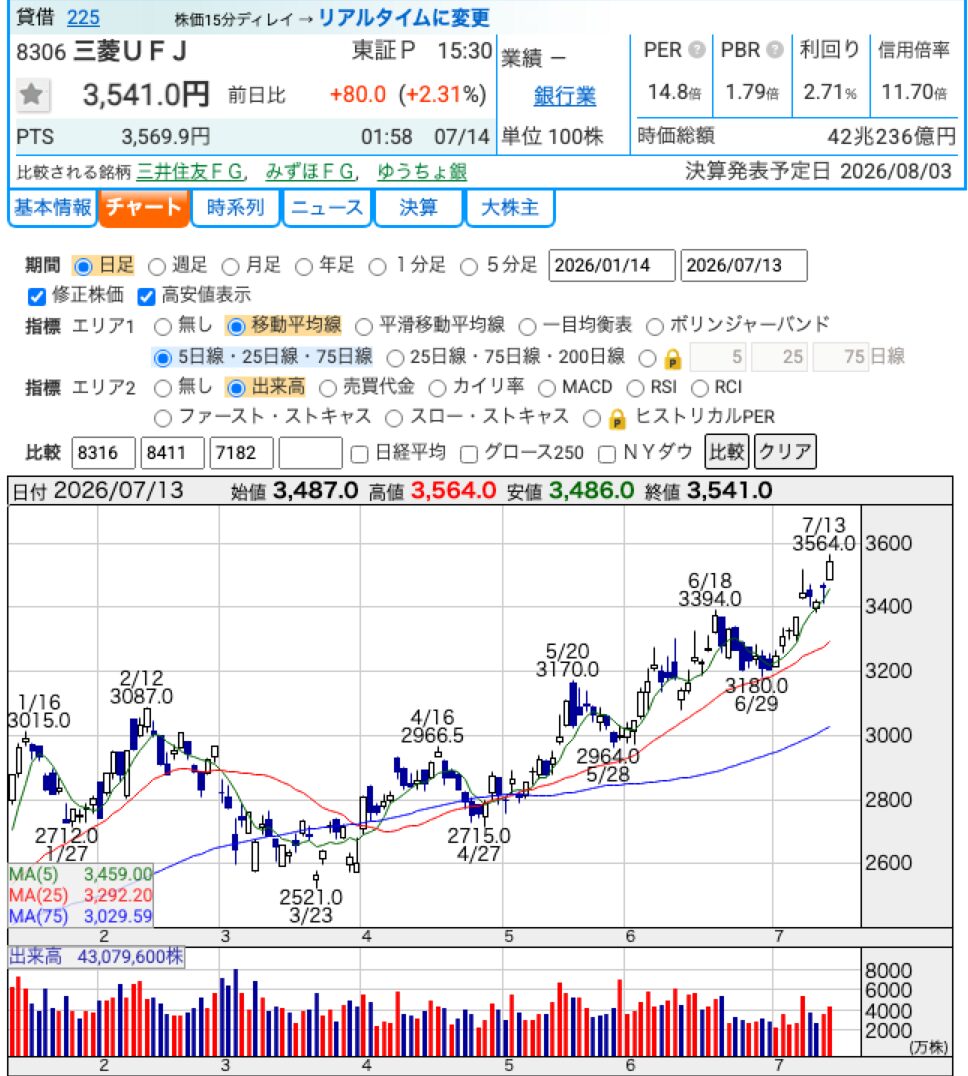Select the 売買代金 indicator option
Viewport: 968px width, 1076px height.
point(327,388)
